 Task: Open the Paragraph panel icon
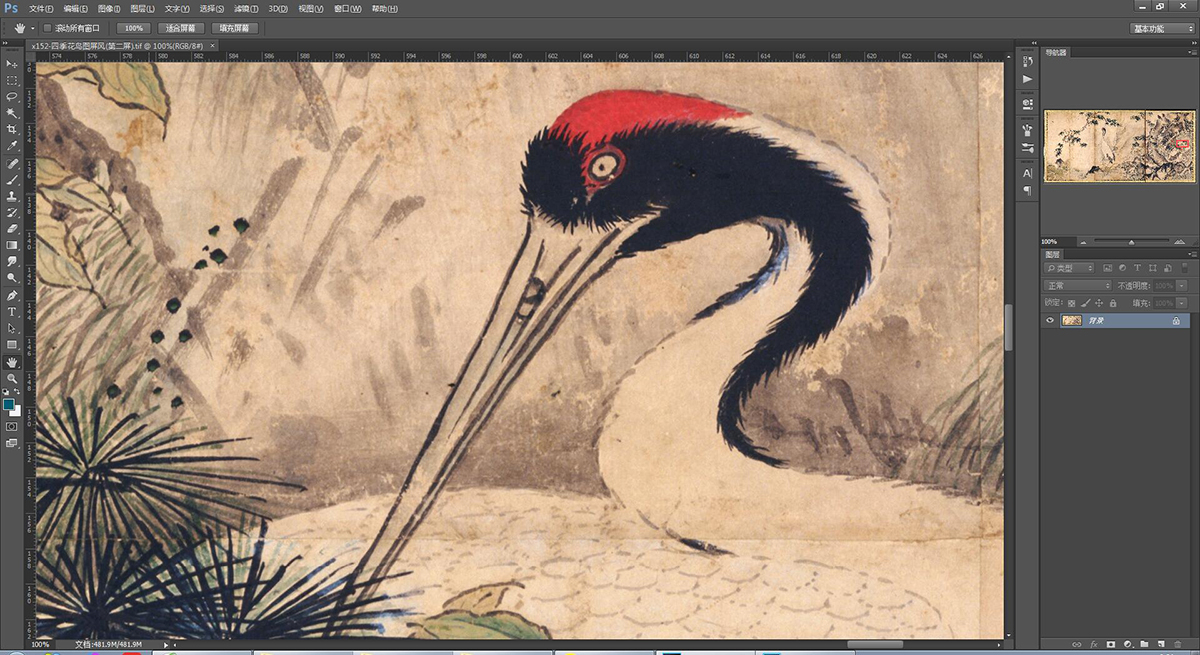tap(1027, 190)
